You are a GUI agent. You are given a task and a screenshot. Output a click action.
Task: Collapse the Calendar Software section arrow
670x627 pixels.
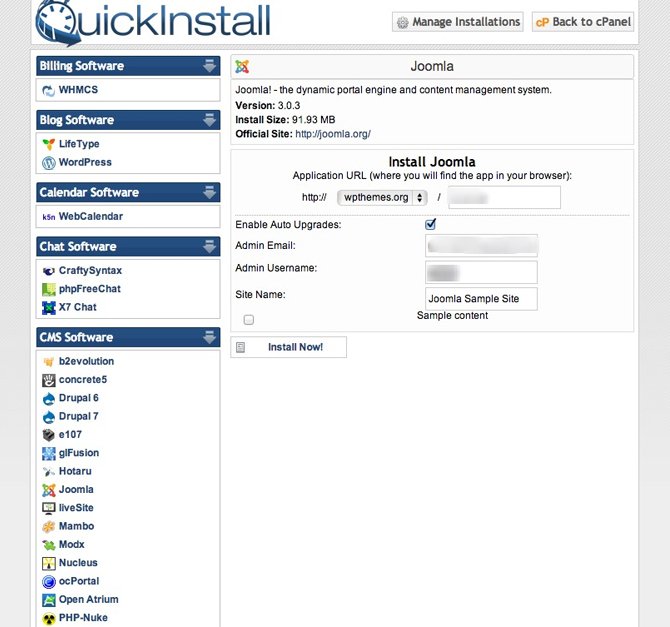pos(209,192)
